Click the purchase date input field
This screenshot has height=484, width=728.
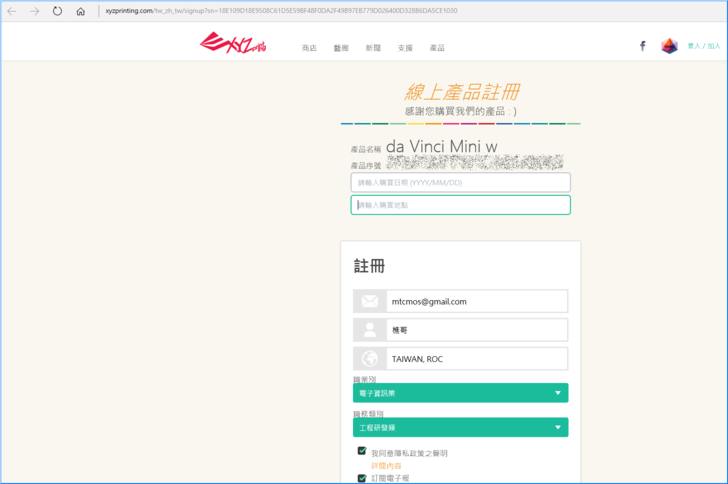460,183
